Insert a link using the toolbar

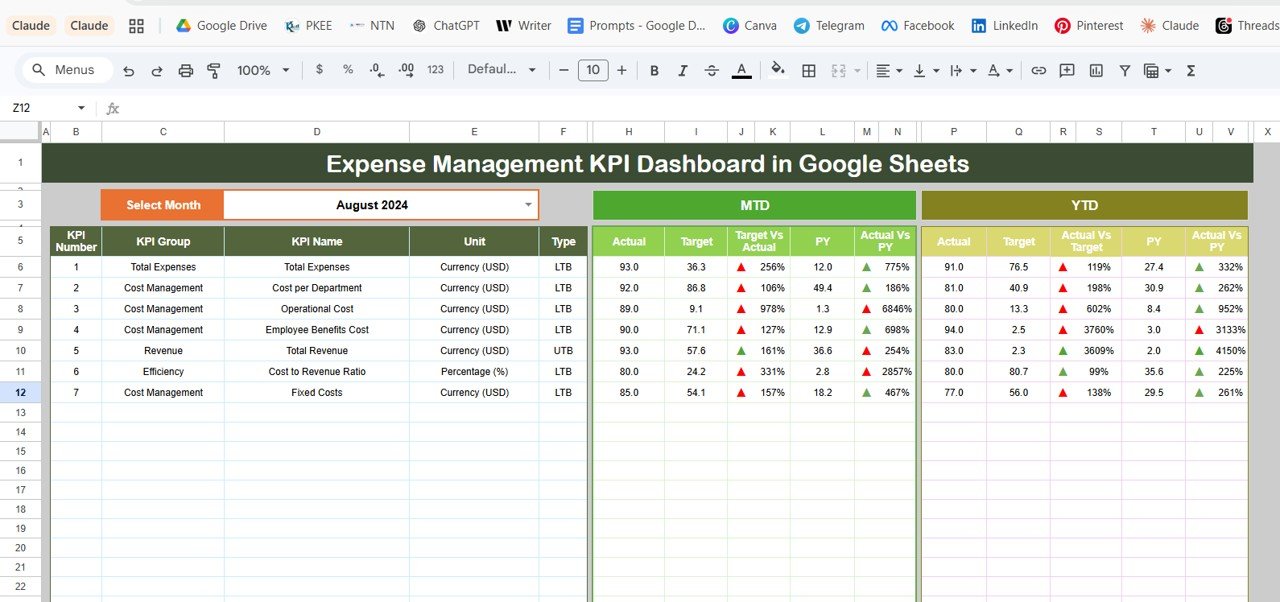pyautogui.click(x=1039, y=70)
